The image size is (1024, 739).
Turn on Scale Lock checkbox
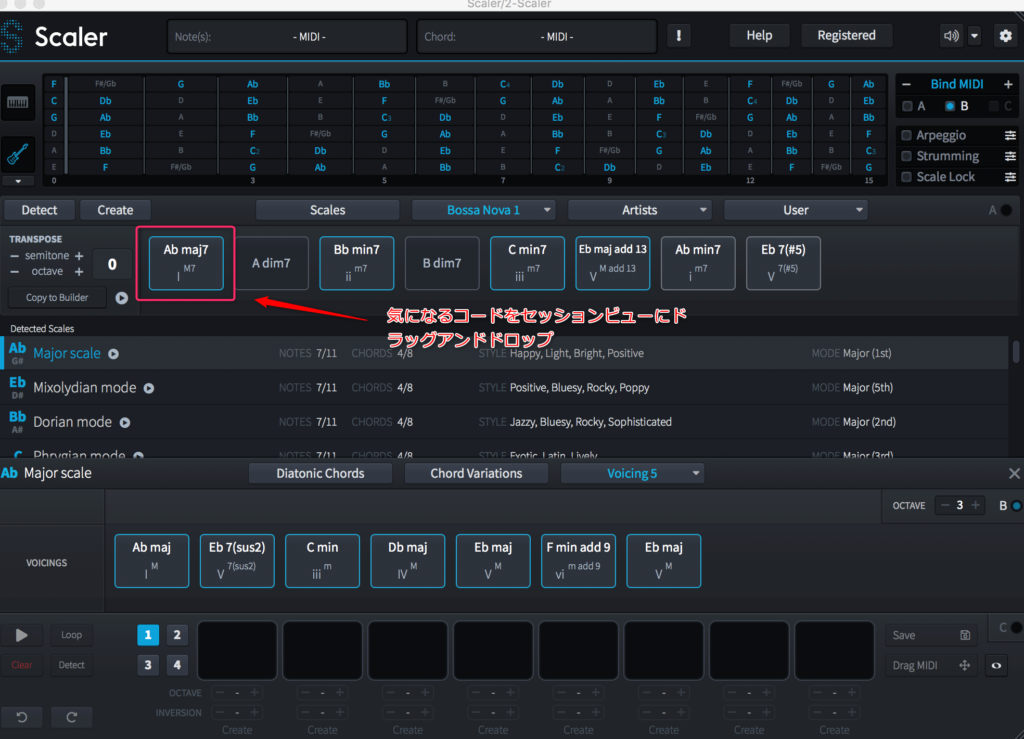click(906, 177)
